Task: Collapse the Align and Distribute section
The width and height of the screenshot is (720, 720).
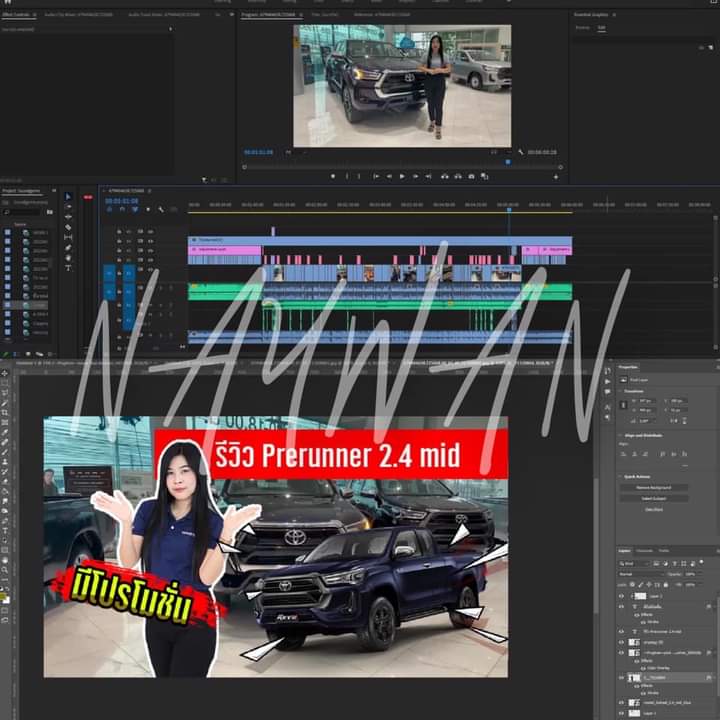Action: pyautogui.click(x=621, y=436)
